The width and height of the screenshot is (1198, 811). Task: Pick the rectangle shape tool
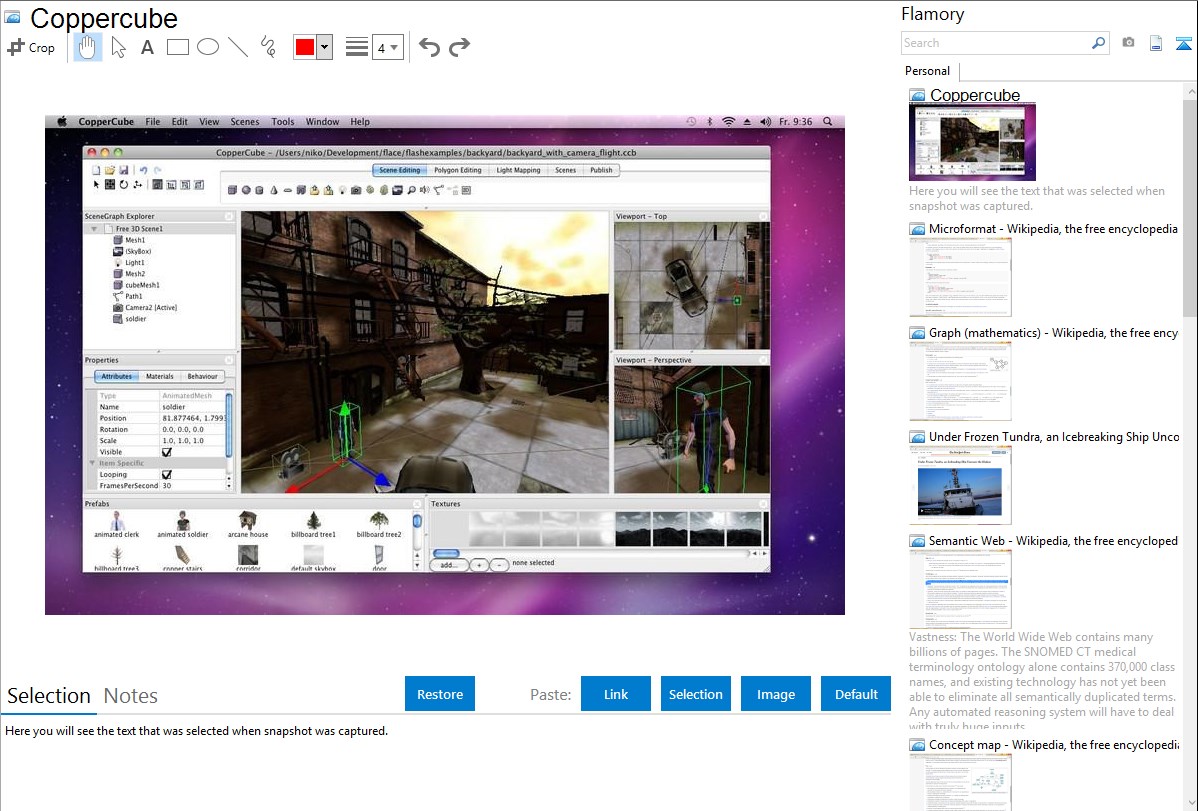click(178, 47)
